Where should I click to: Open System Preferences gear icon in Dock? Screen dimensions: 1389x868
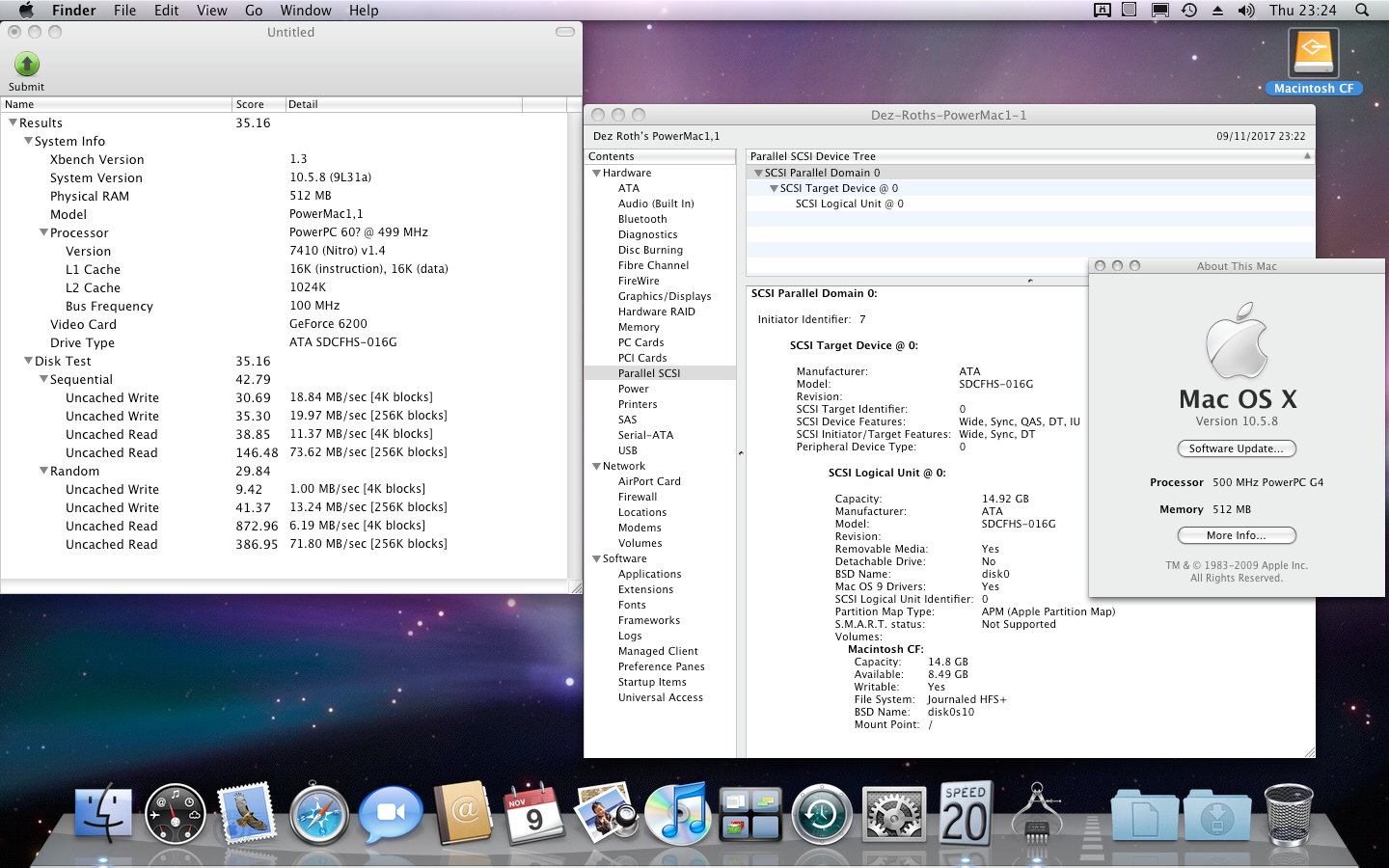tap(893, 815)
